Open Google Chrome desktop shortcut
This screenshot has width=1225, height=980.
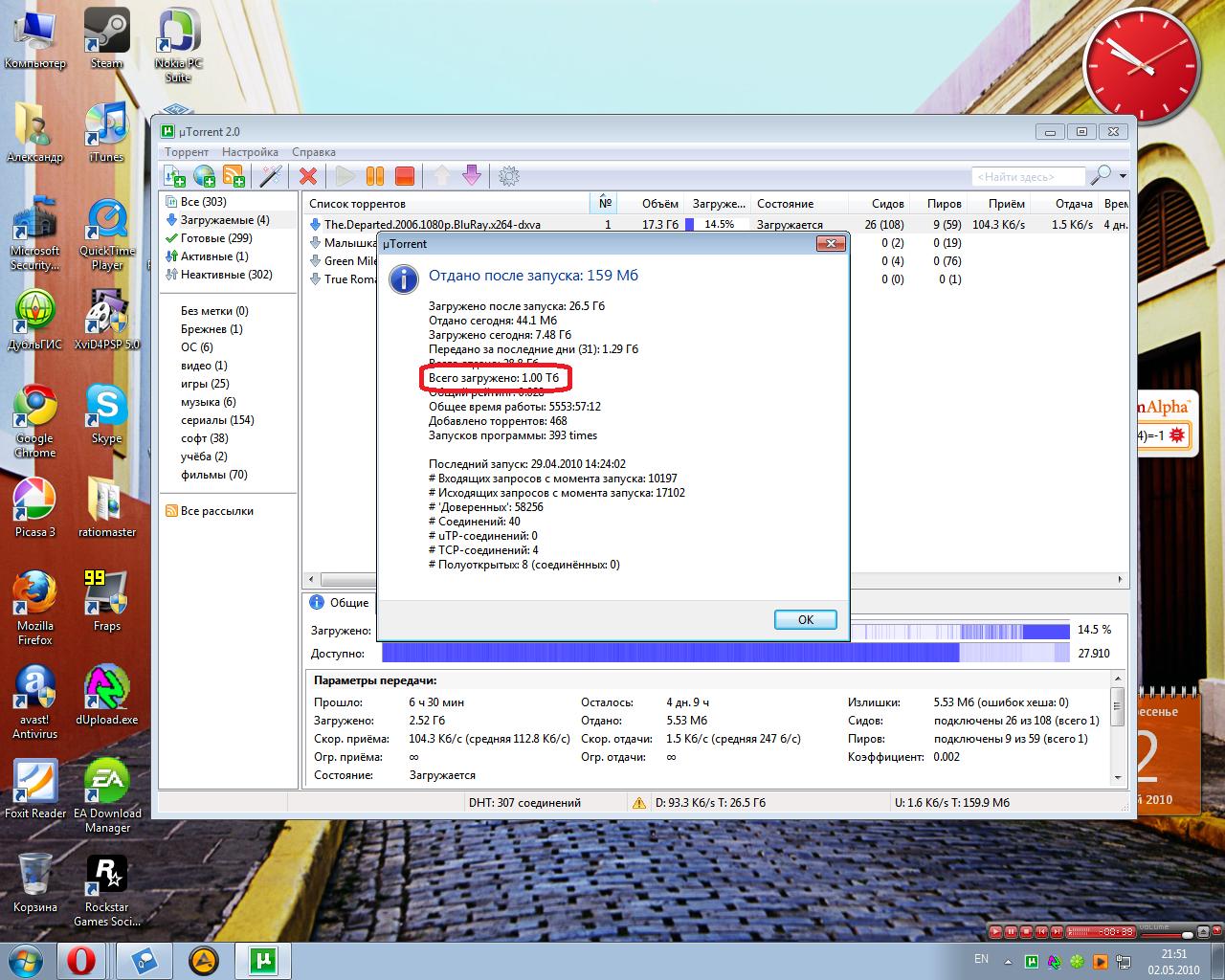[x=34, y=420]
